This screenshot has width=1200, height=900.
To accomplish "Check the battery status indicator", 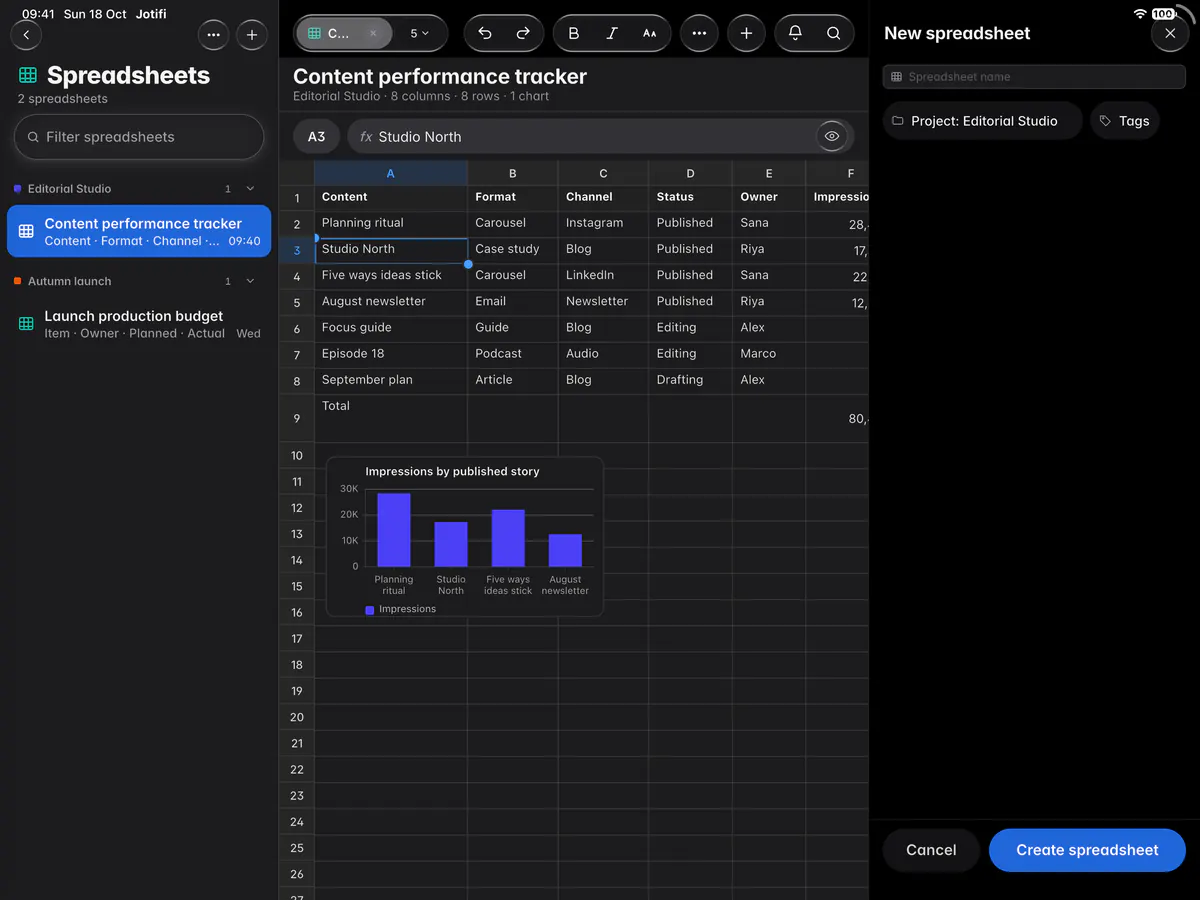I will 1163,14.
